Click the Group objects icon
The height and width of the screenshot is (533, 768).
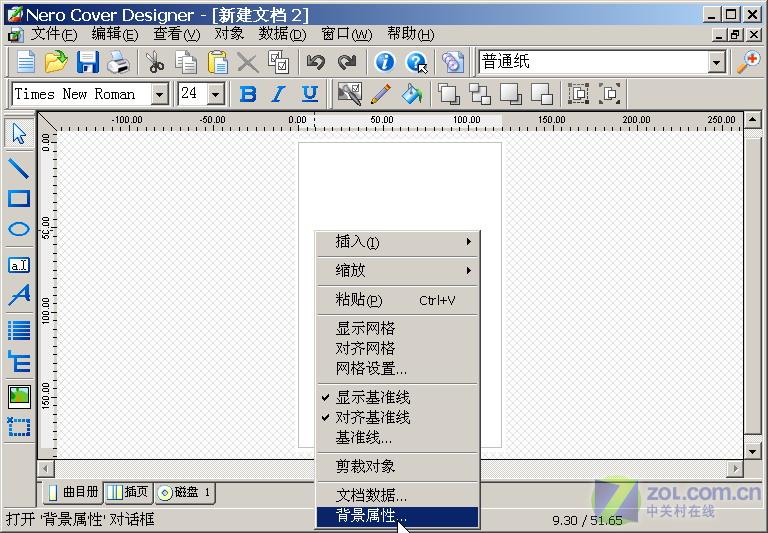pyautogui.click(x=578, y=94)
